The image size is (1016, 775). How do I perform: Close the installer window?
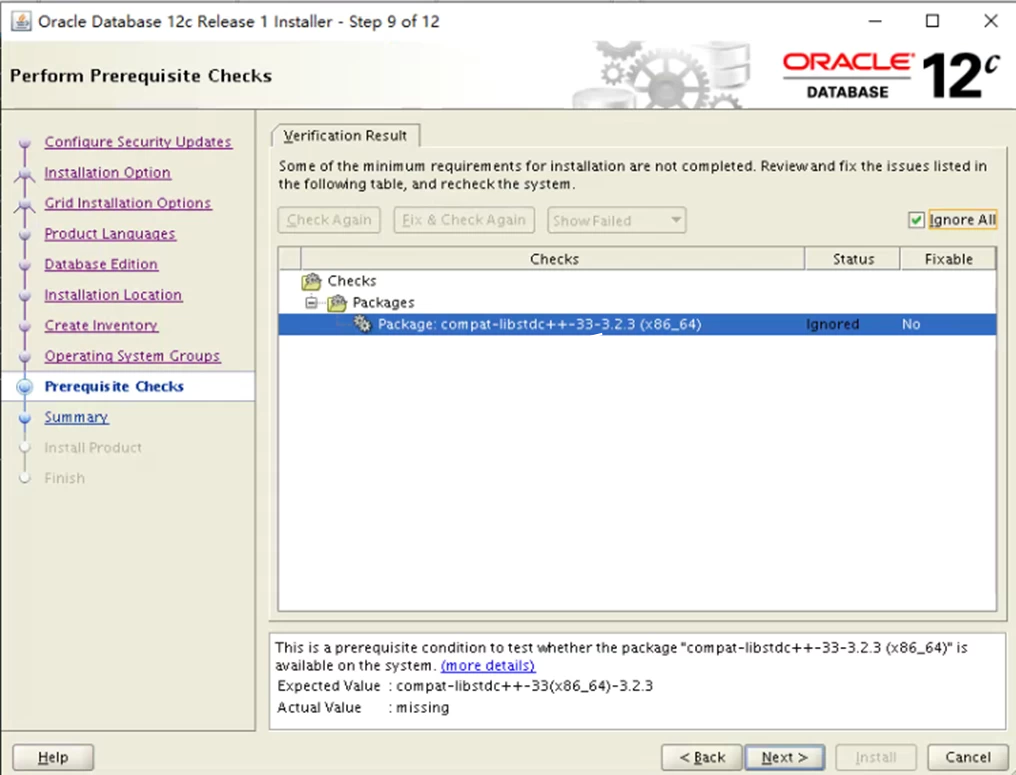click(991, 21)
